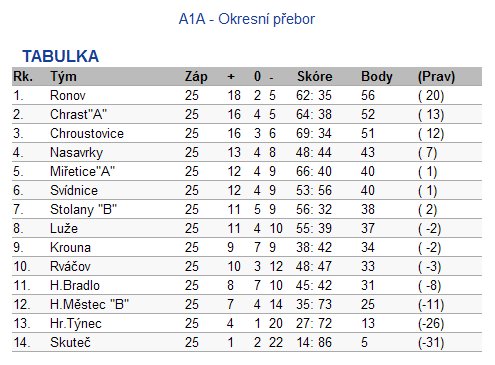Click the H.Bradlo team name
495x365 pixels.
[75, 286]
